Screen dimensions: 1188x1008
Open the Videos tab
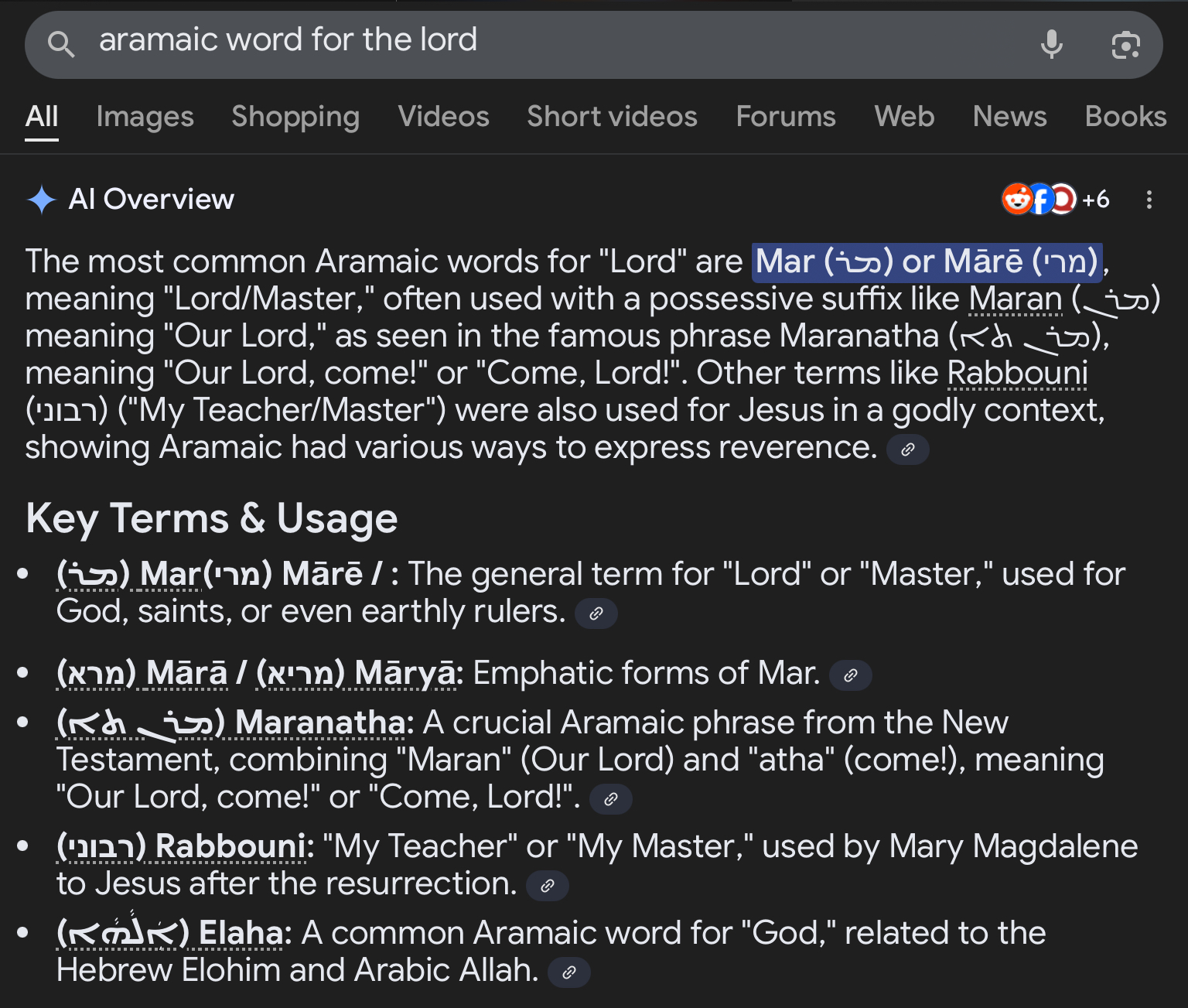[x=444, y=117]
